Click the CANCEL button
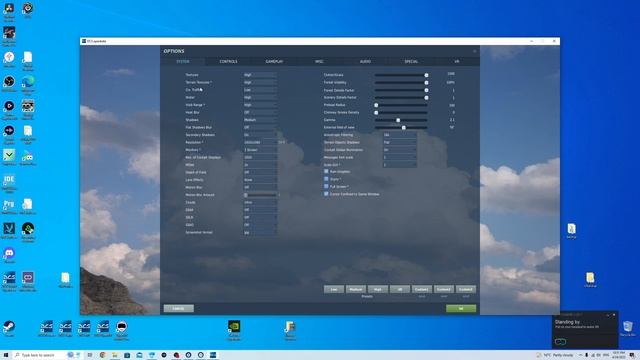The width and height of the screenshot is (640, 360). 179,309
